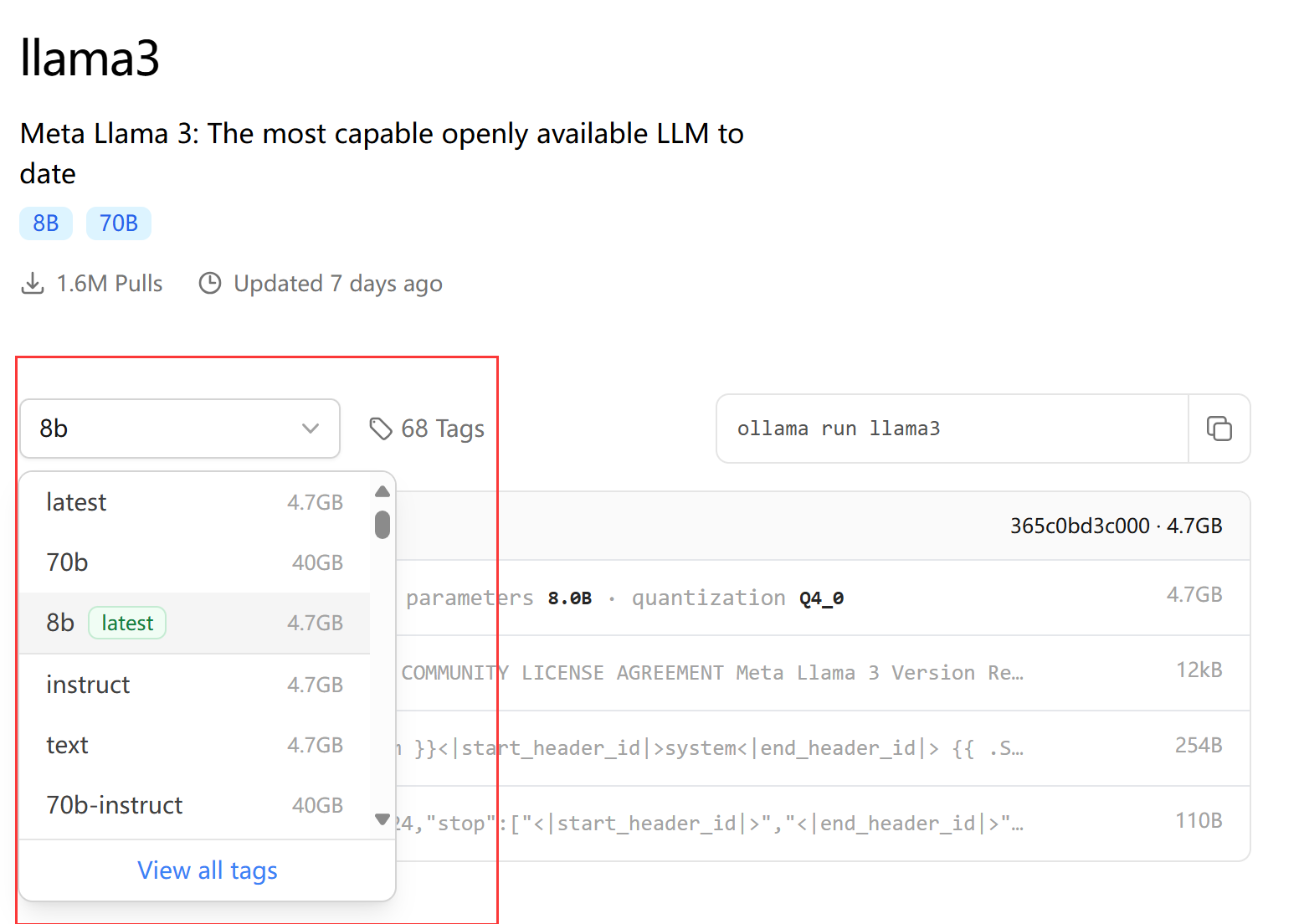Open the View all tags link
This screenshot has width=1304, height=924.
(x=208, y=870)
